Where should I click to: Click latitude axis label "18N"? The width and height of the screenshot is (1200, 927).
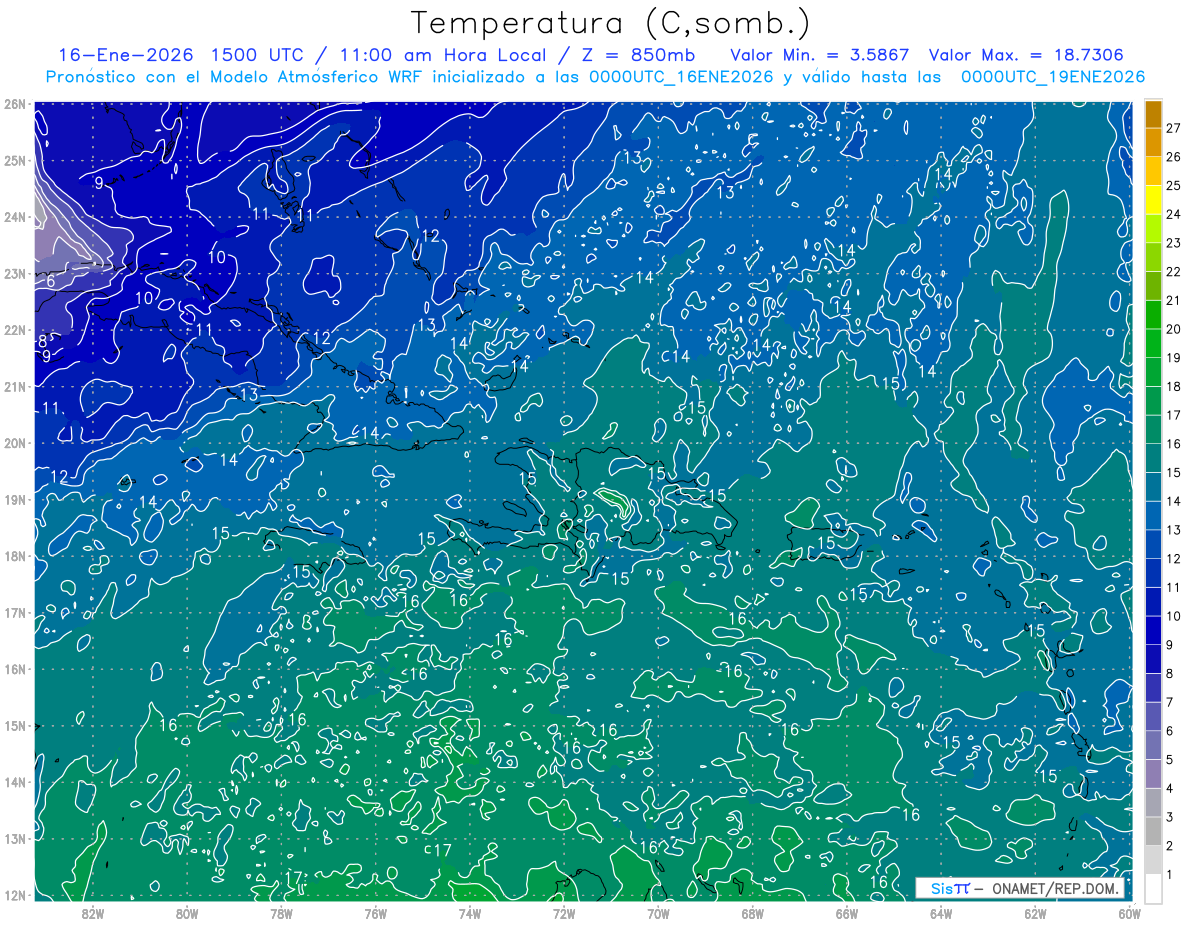tap(15, 556)
